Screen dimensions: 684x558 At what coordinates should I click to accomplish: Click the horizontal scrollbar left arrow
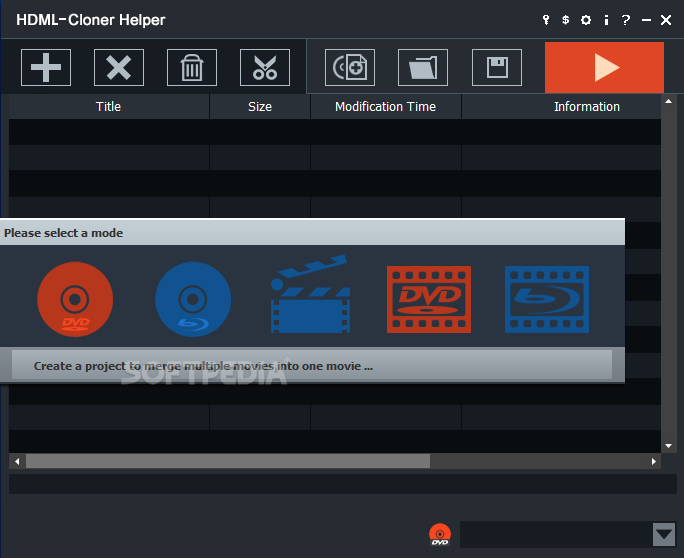click(17, 462)
